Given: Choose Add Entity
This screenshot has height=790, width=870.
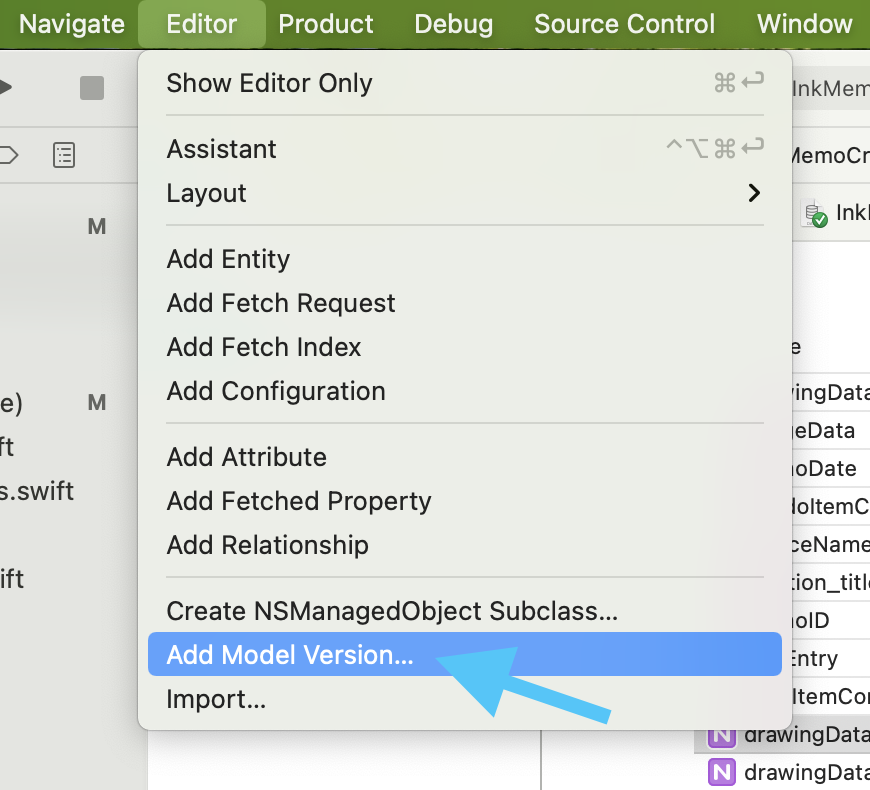Looking at the screenshot, I should pyautogui.click(x=465, y=259).
